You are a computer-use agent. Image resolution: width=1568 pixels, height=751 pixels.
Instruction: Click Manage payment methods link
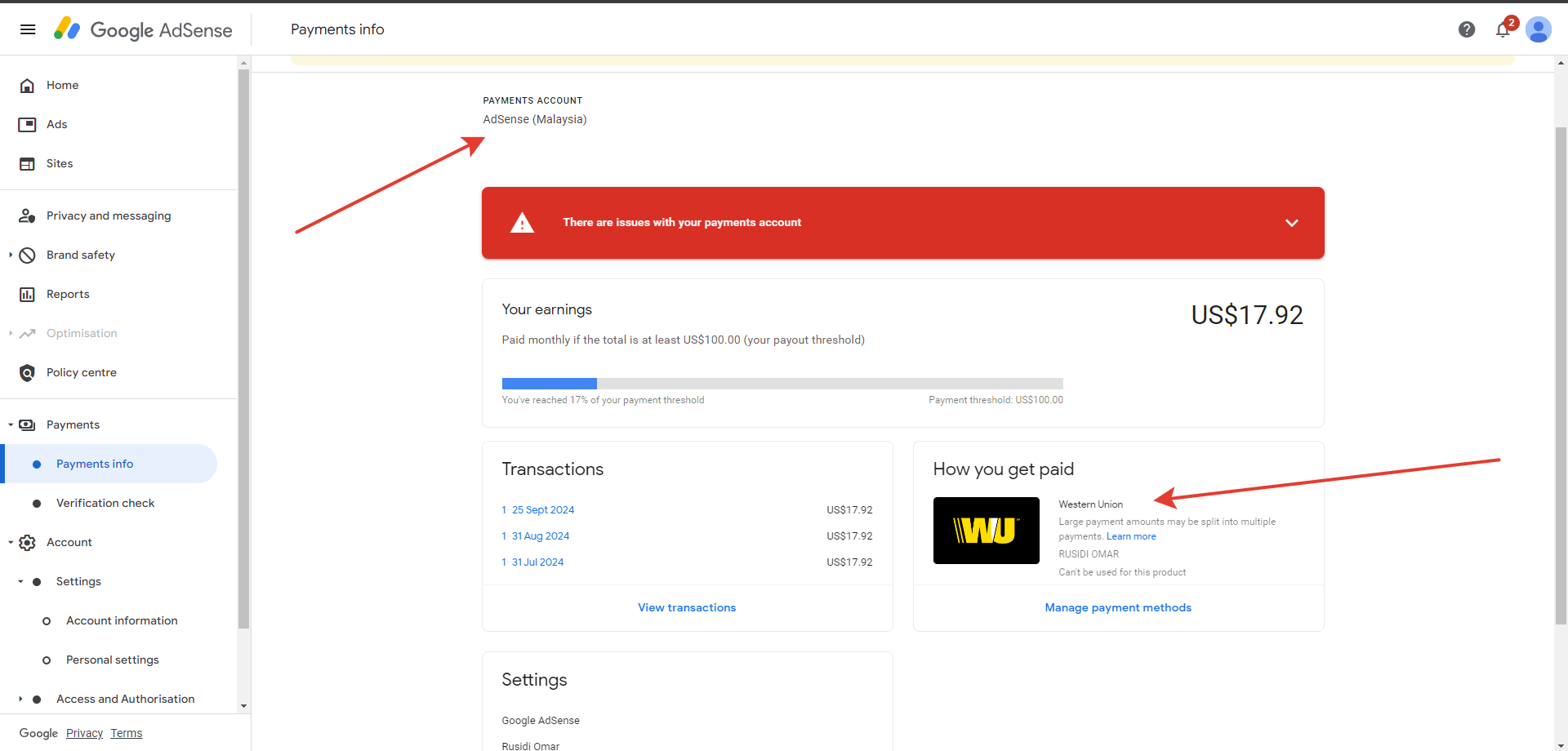point(1118,608)
